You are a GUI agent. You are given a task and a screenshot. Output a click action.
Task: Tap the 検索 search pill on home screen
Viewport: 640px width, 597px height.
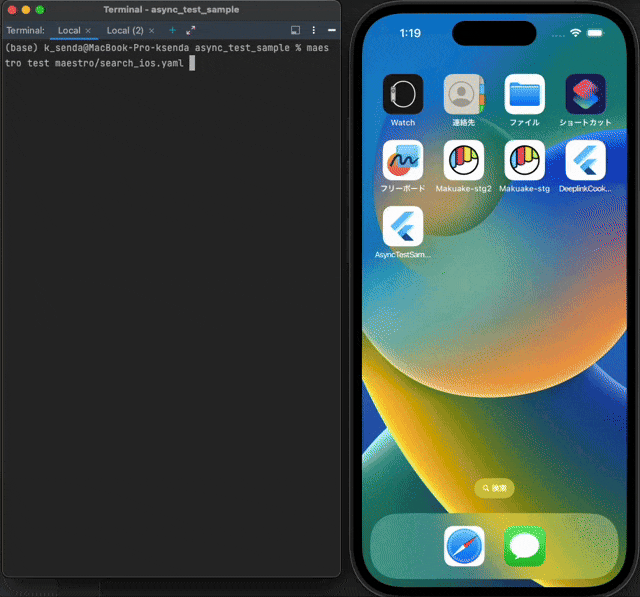pos(494,488)
